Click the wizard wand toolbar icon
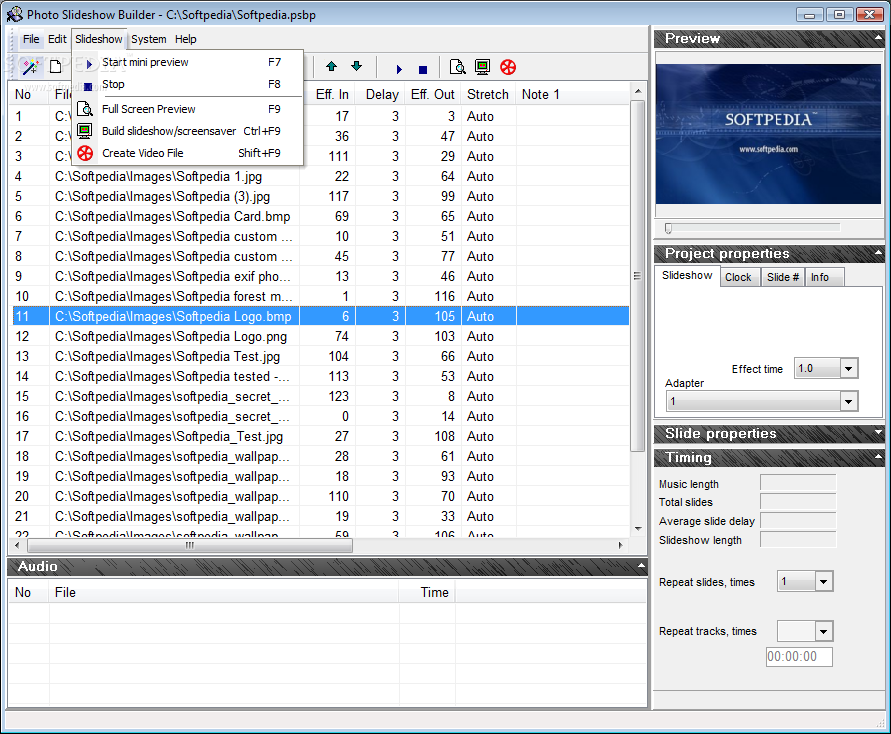The image size is (891, 734). tap(30, 67)
